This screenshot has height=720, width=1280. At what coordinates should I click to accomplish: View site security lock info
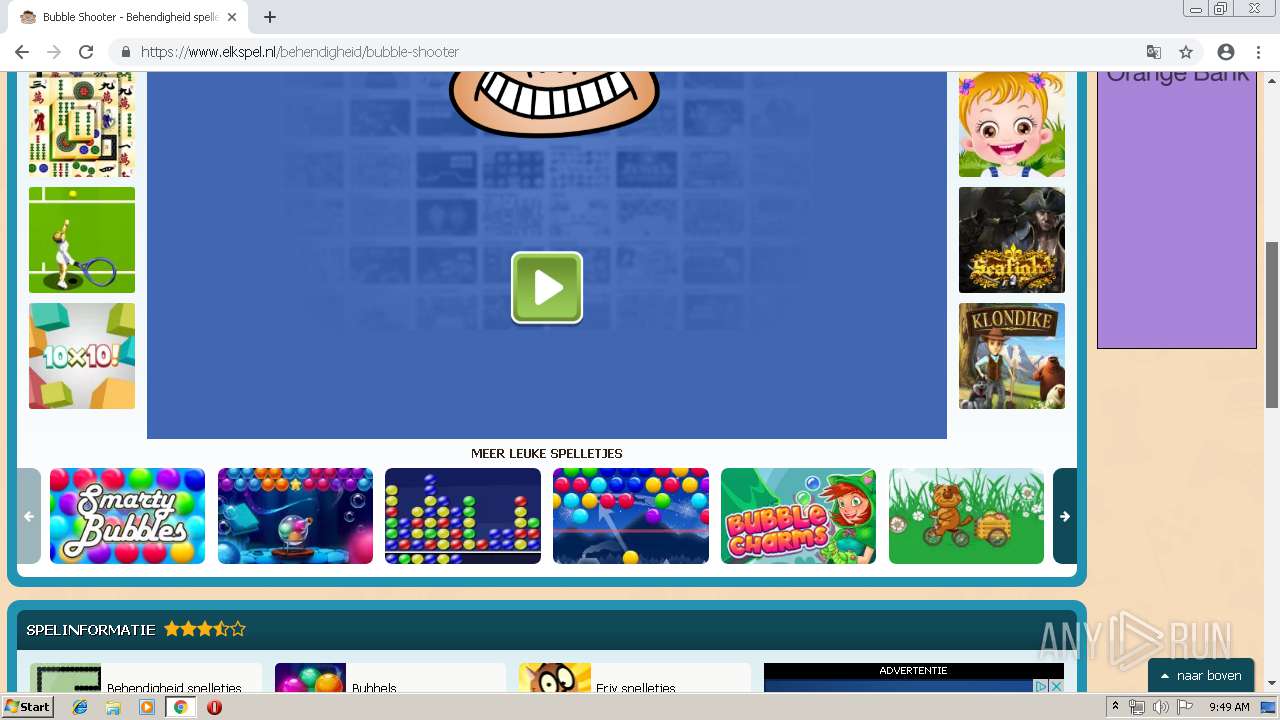(x=126, y=52)
